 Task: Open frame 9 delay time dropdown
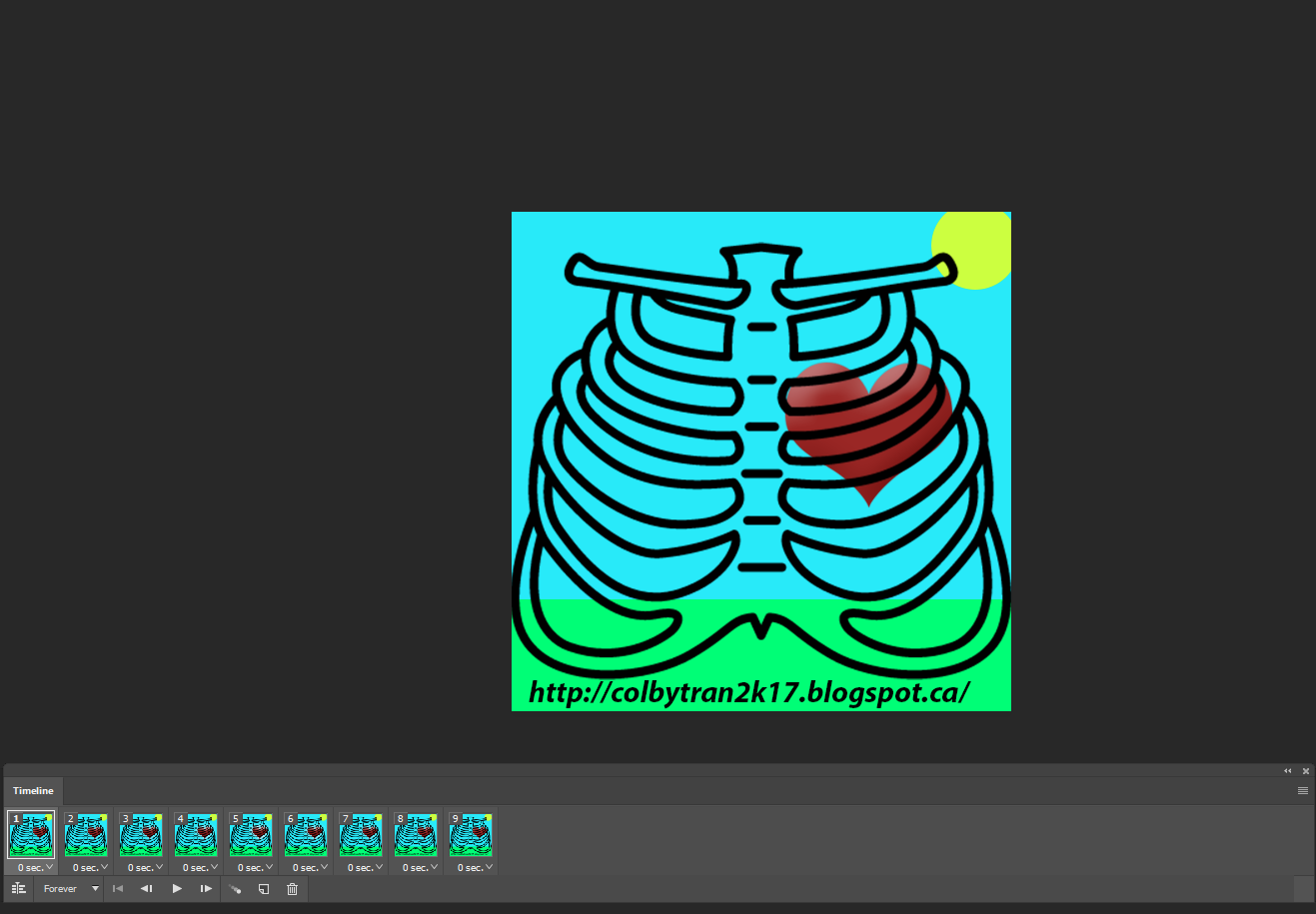click(x=476, y=867)
